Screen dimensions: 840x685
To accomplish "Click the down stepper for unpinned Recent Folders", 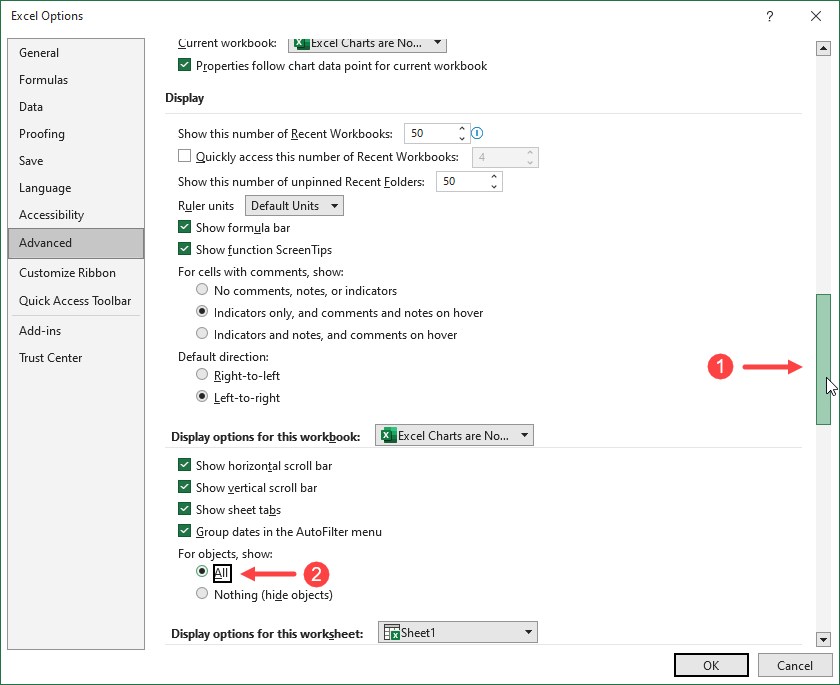I will click(x=493, y=186).
